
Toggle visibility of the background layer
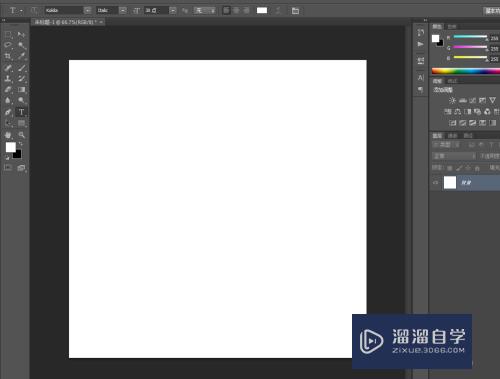(435, 183)
